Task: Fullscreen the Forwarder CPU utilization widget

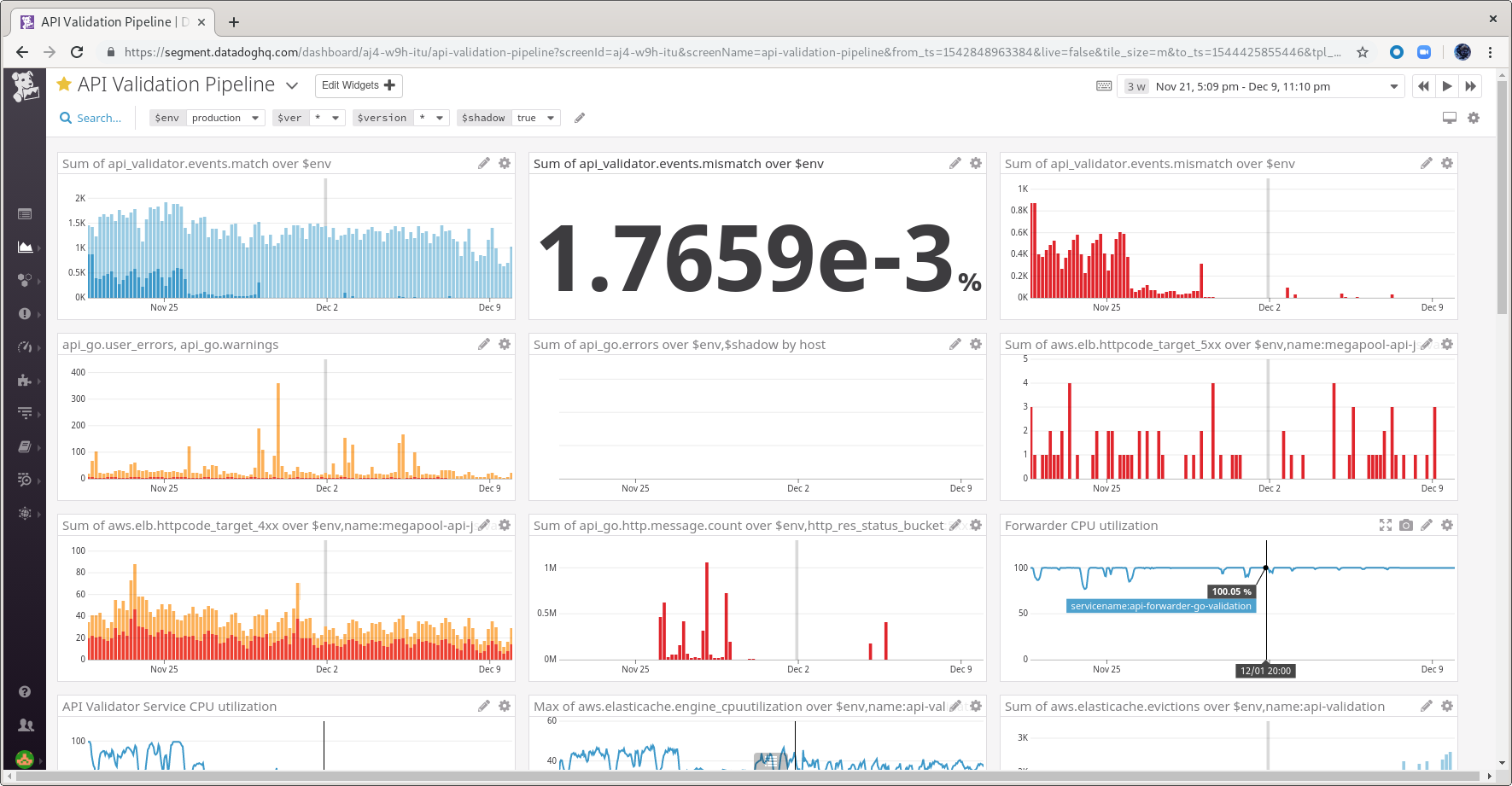Action: [1386, 525]
